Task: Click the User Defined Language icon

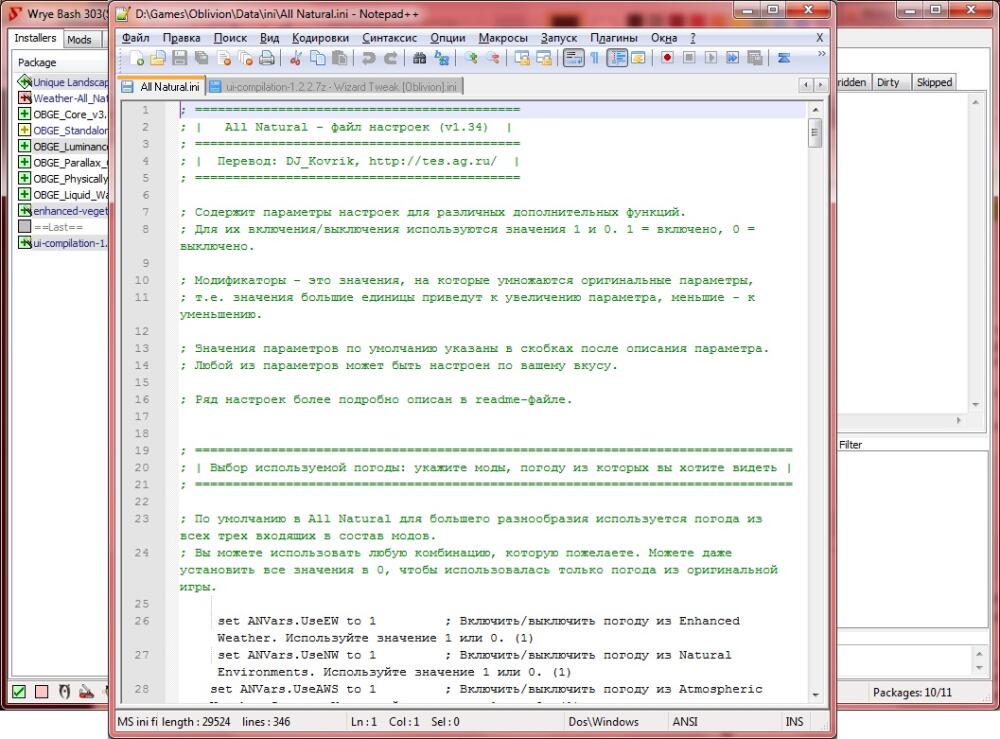Action: [638, 59]
